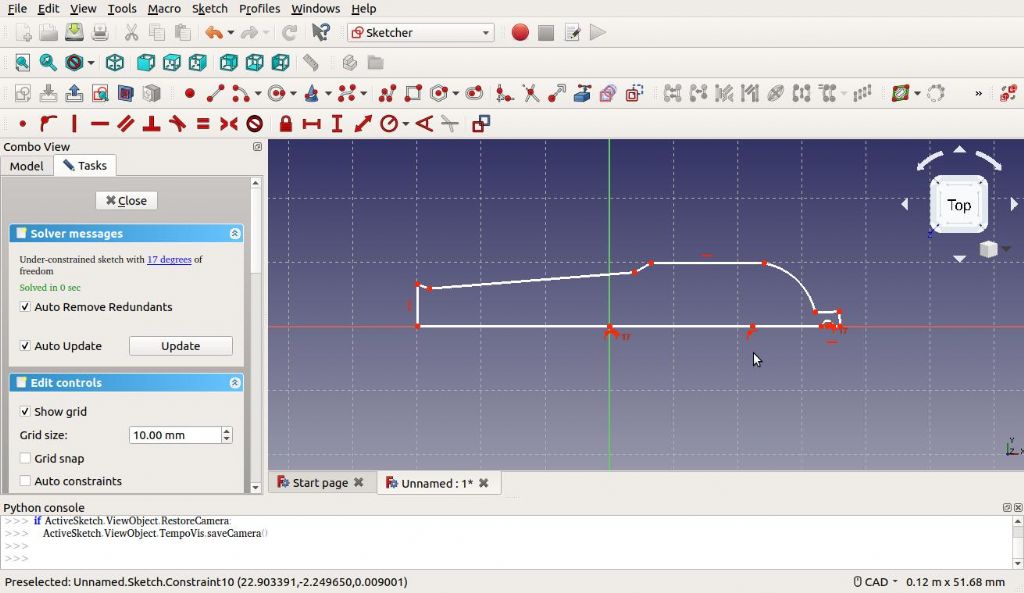Open the Sketch menu
This screenshot has width=1024, height=593.
pyautogui.click(x=210, y=8)
